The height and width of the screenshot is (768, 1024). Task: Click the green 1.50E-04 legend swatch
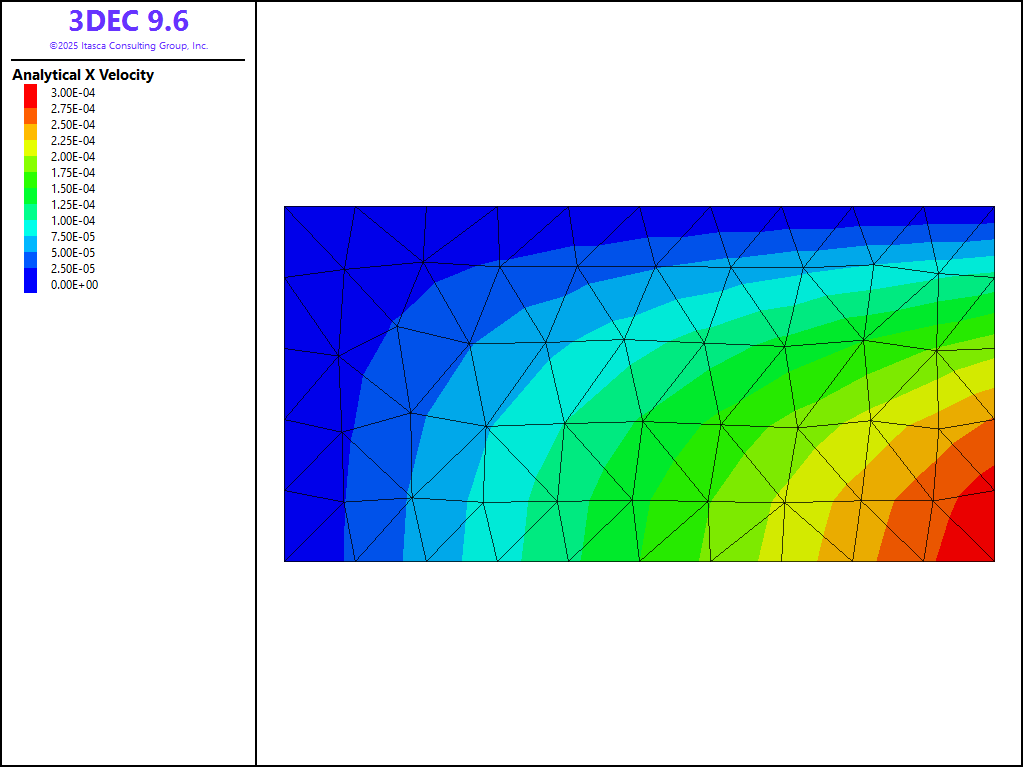[x=30, y=189]
